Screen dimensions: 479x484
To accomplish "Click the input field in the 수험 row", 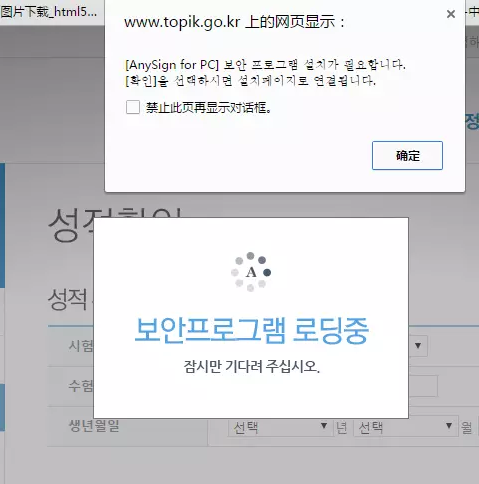I will pyautogui.click(x=423, y=386).
